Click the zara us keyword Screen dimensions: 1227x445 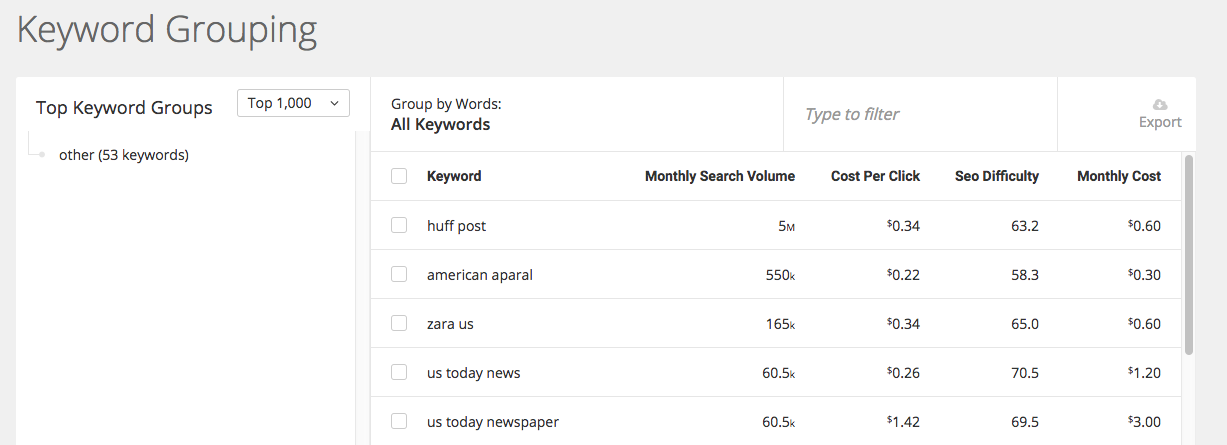tap(450, 324)
